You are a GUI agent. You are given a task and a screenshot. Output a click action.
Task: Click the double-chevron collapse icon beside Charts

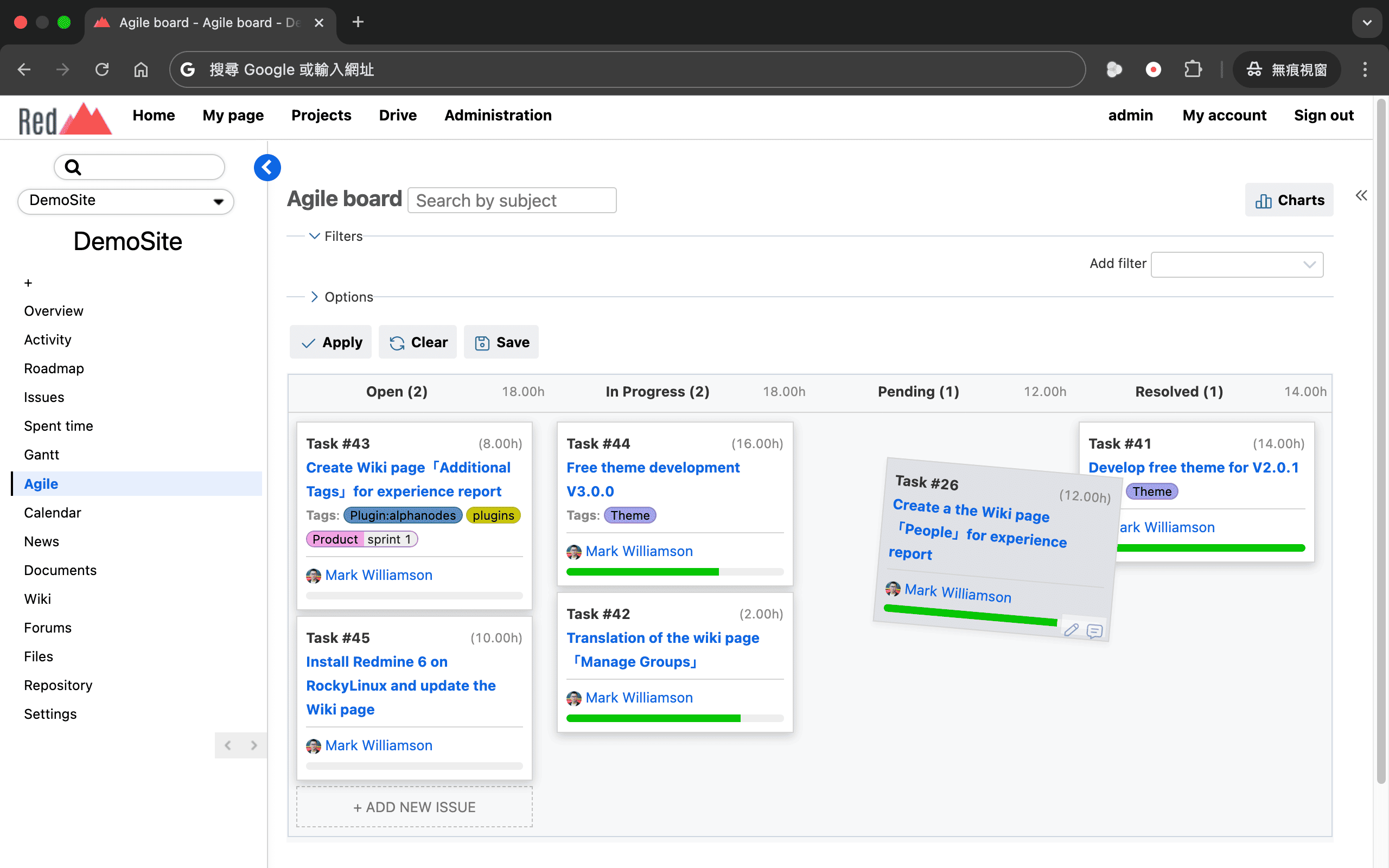tap(1361, 196)
